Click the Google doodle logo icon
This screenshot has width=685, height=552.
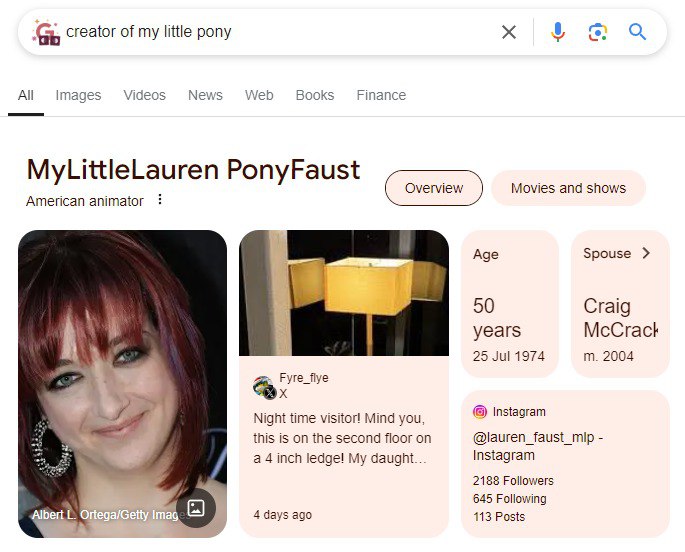tap(46, 33)
